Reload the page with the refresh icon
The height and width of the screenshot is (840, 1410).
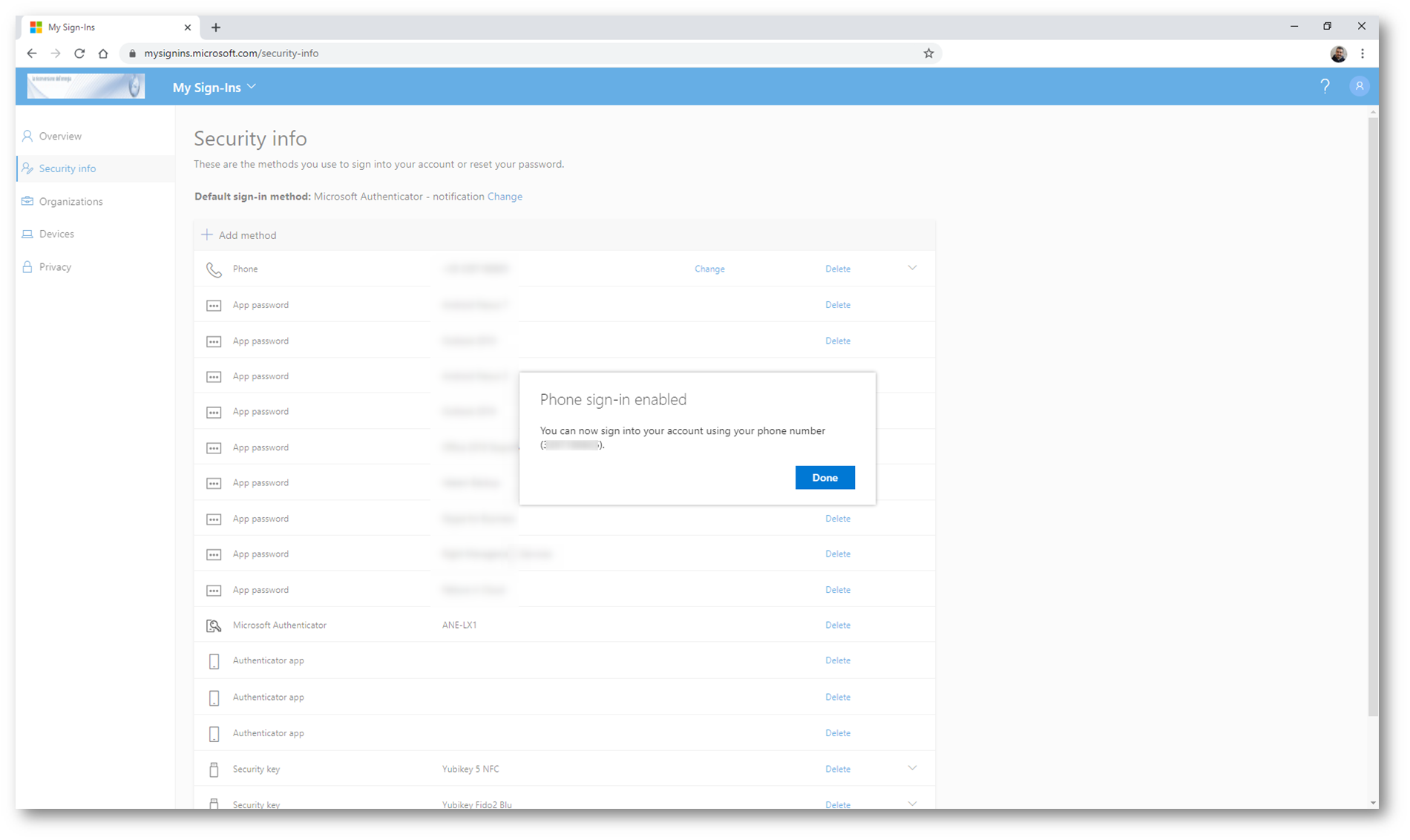click(79, 53)
